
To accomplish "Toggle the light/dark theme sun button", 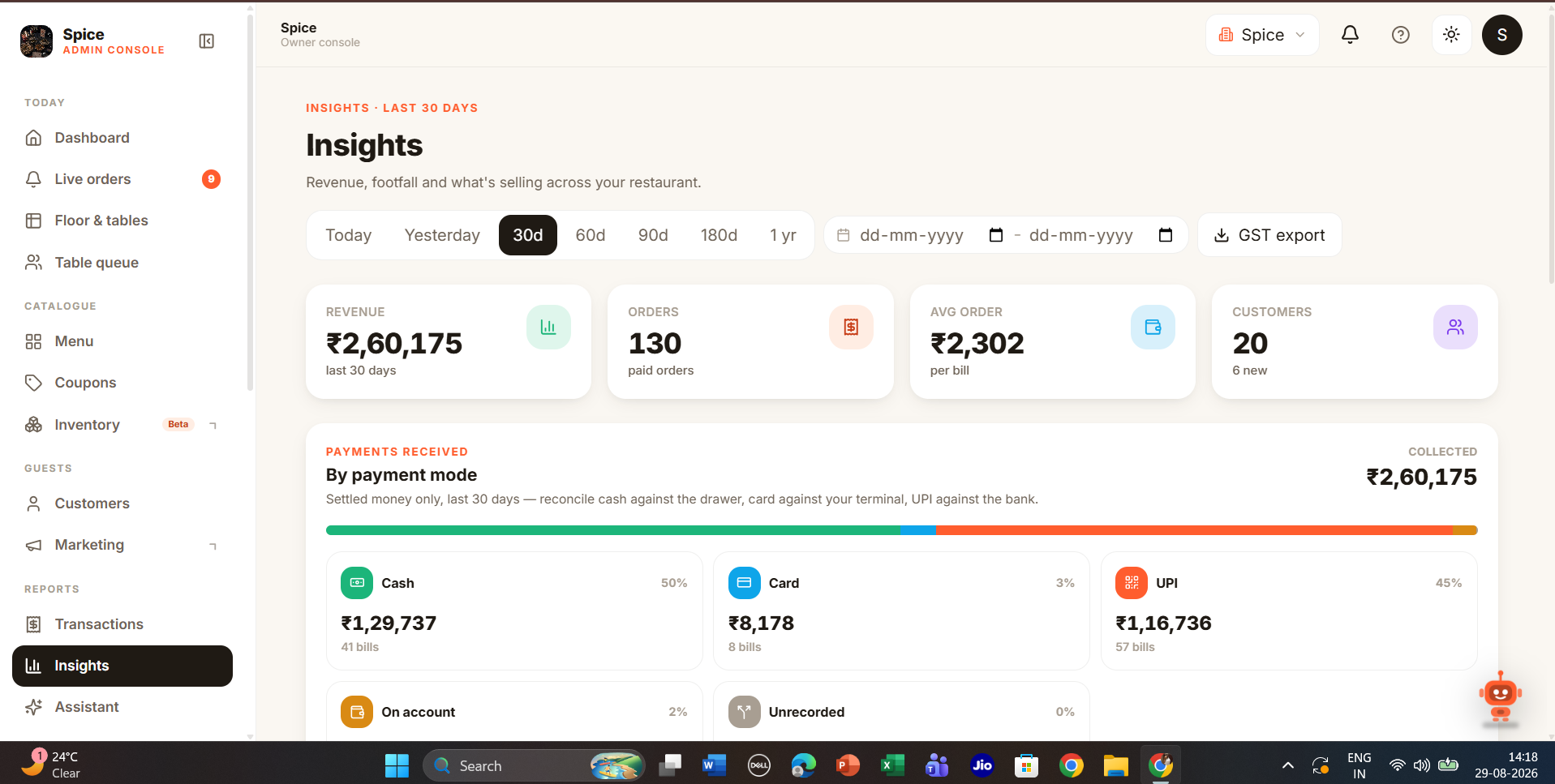I will [x=1451, y=35].
